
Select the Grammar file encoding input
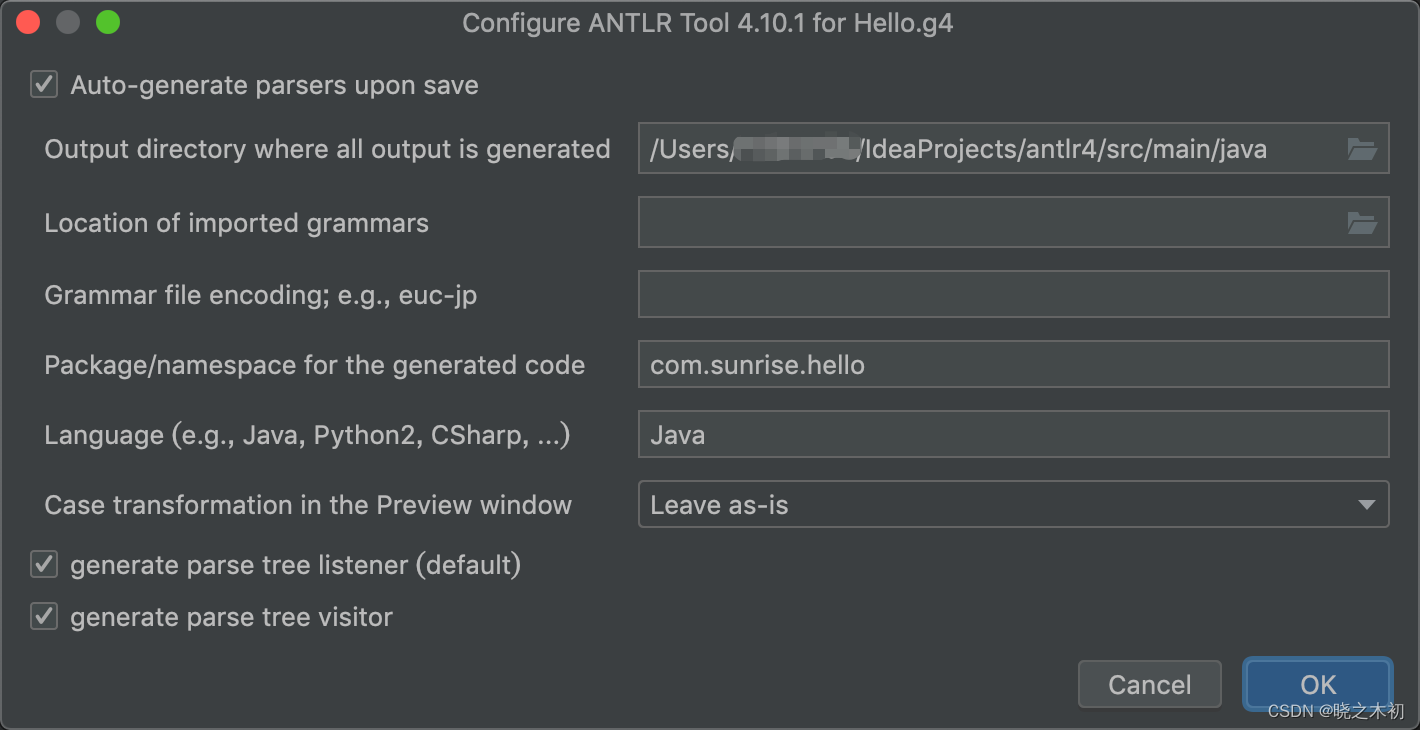pyautogui.click(x=1012, y=295)
